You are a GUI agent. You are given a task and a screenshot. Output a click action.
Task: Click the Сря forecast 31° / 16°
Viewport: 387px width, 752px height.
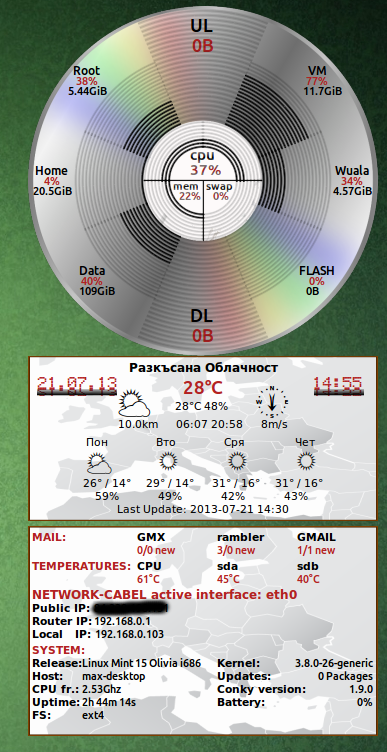pos(235,483)
